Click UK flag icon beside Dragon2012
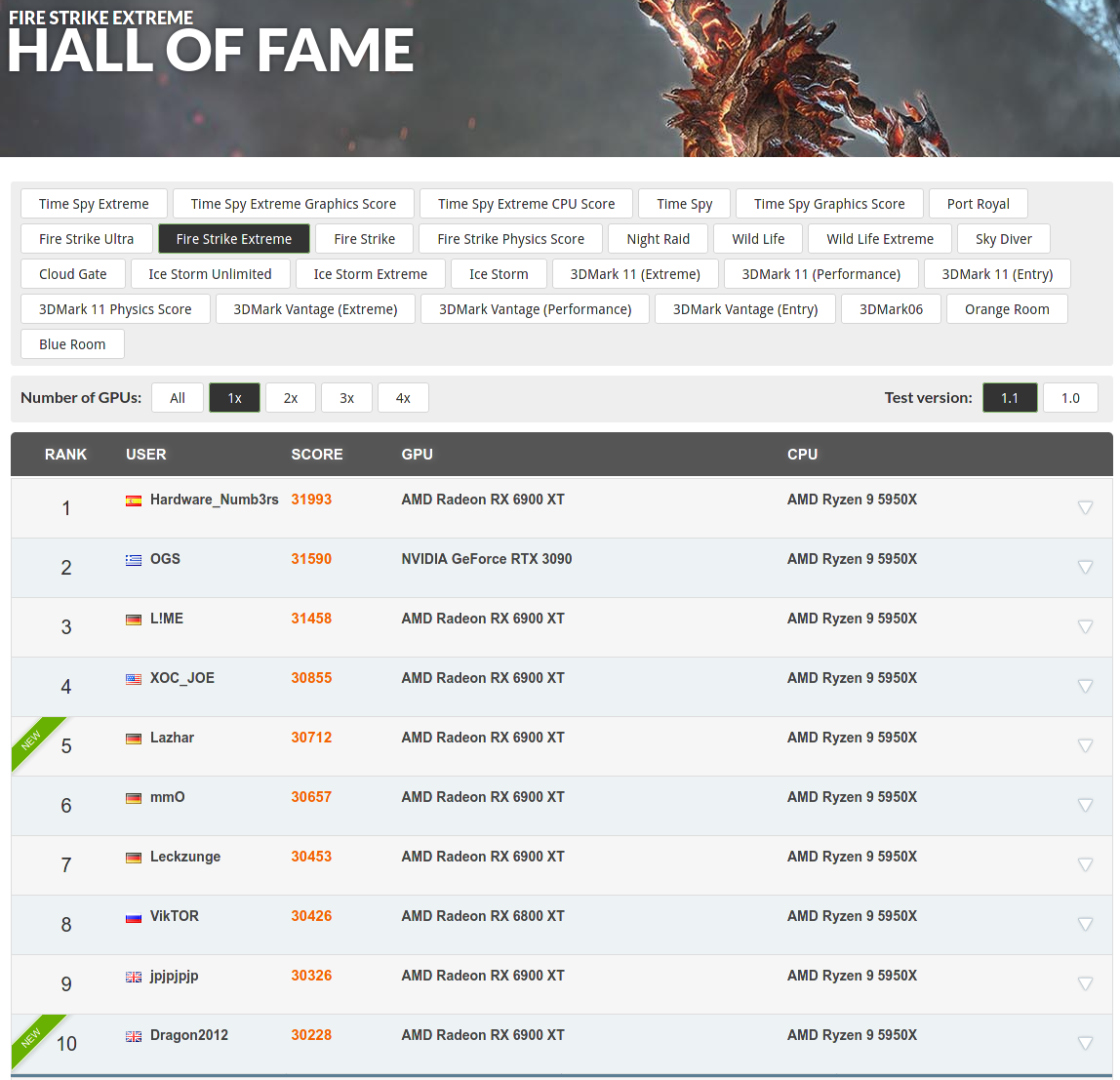Viewport: 1120px width, 1080px height. pos(134,1036)
